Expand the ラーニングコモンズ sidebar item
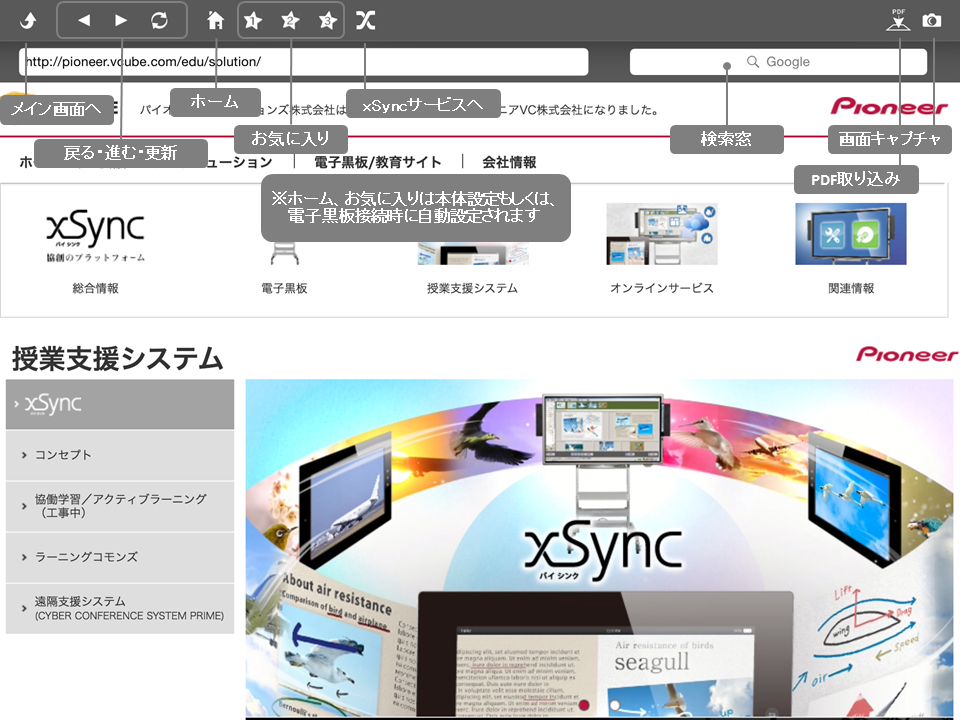The width and height of the screenshot is (960, 720). pos(120,557)
